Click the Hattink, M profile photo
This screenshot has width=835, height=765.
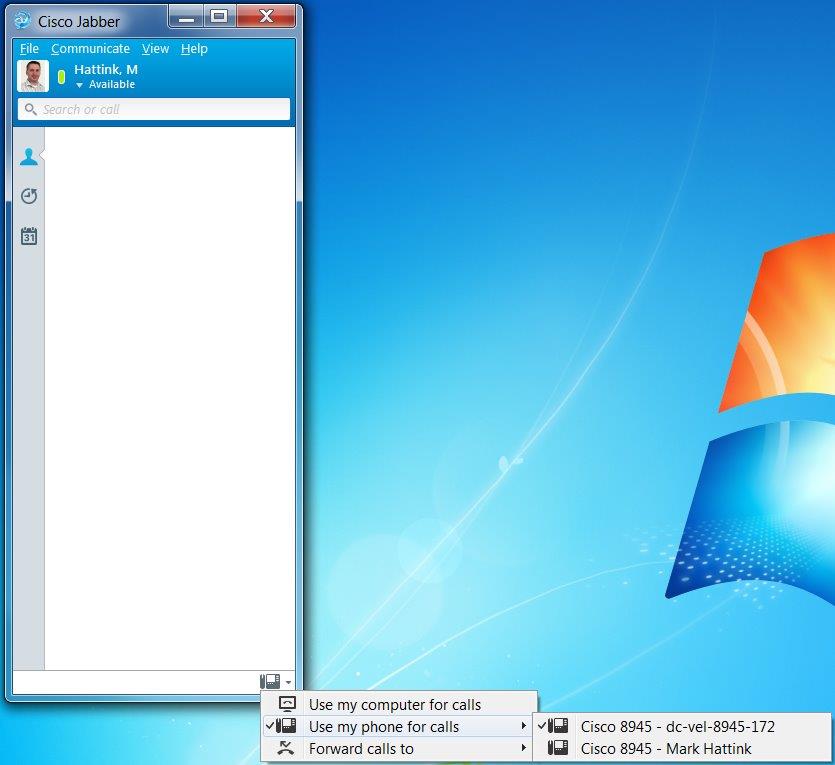[x=33, y=76]
